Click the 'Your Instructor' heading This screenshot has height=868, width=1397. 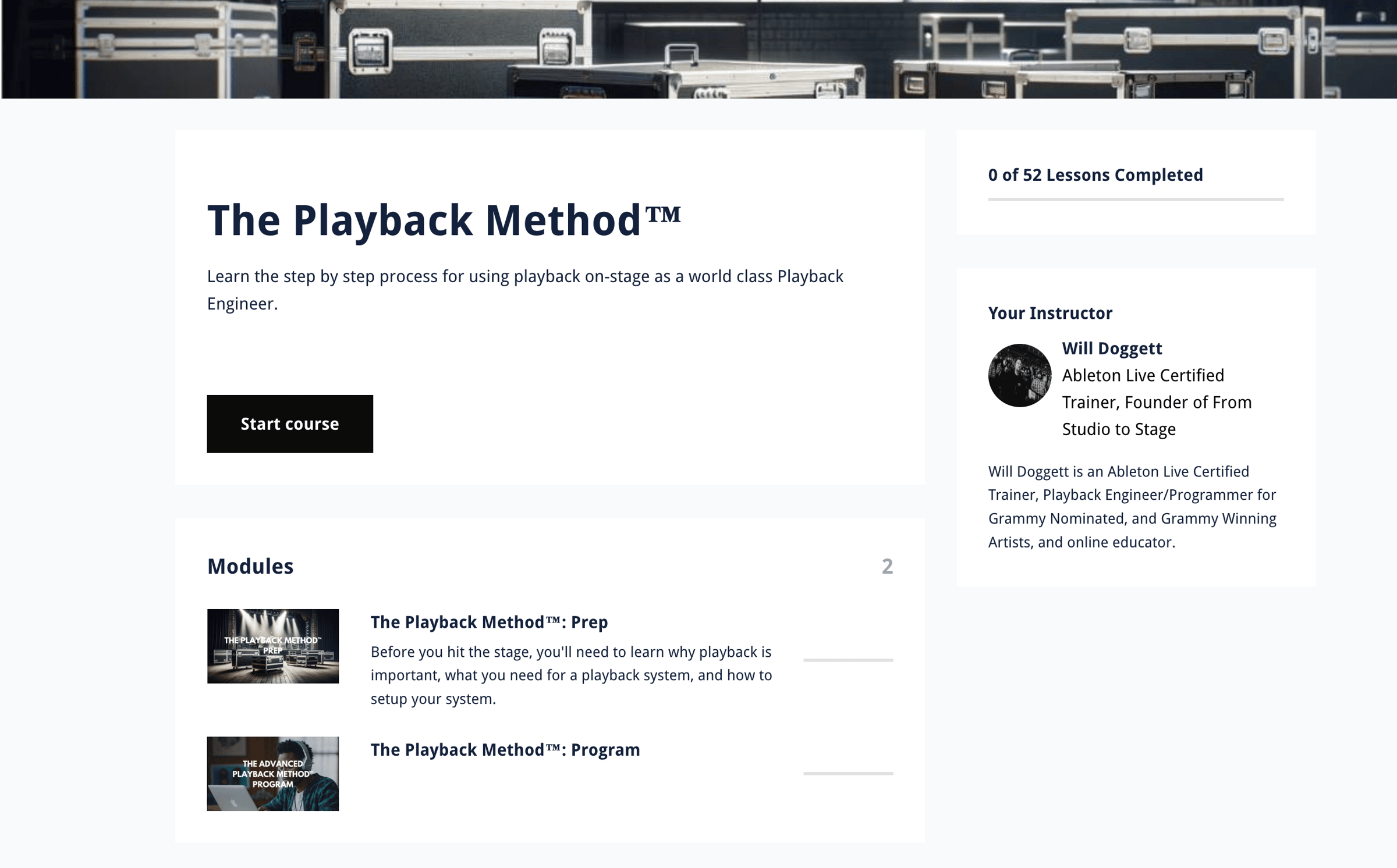[1050, 313]
